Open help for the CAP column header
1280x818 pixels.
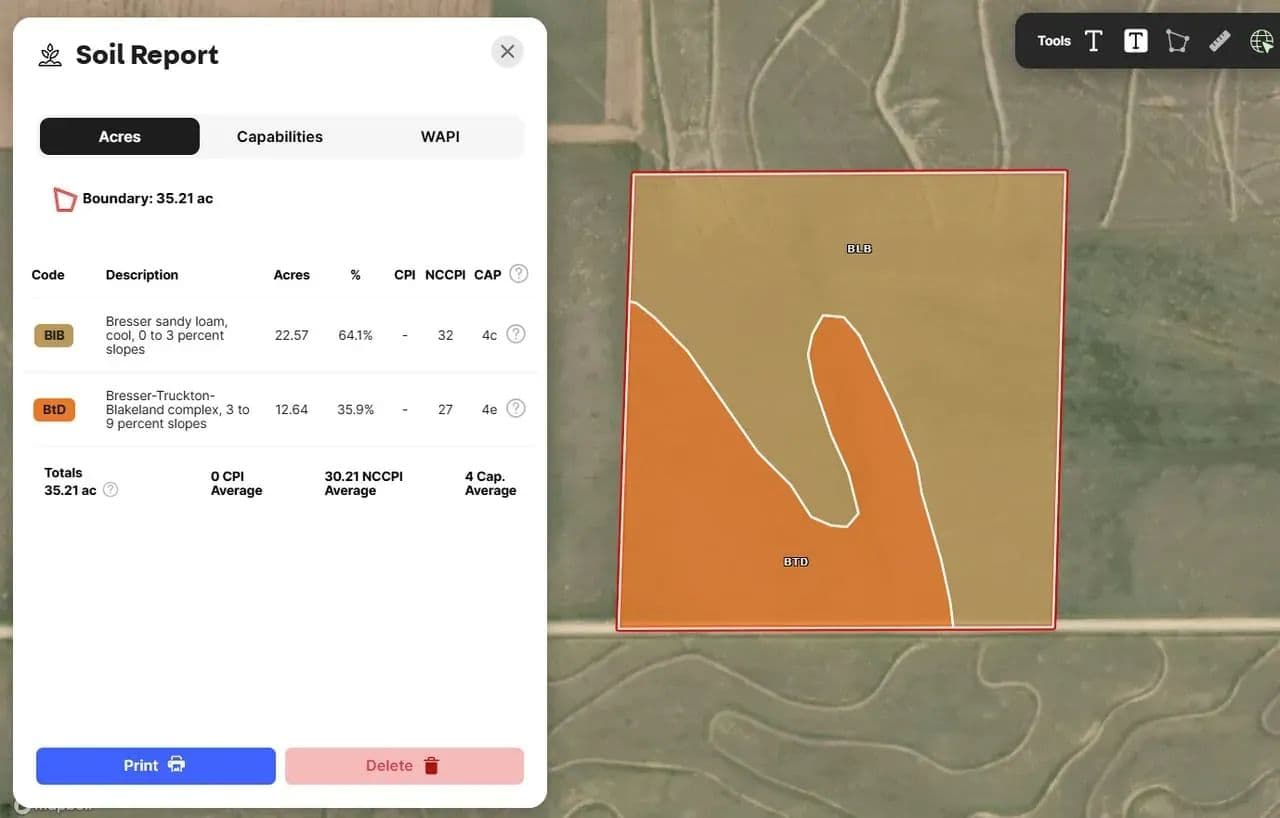518,274
